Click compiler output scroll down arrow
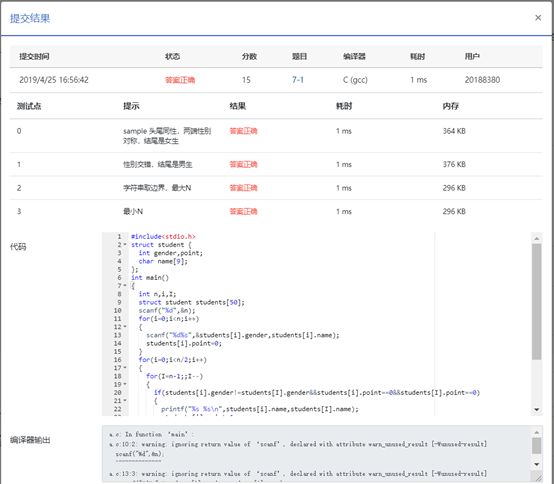Viewport: 554px width, 484px height. [x=536, y=464]
